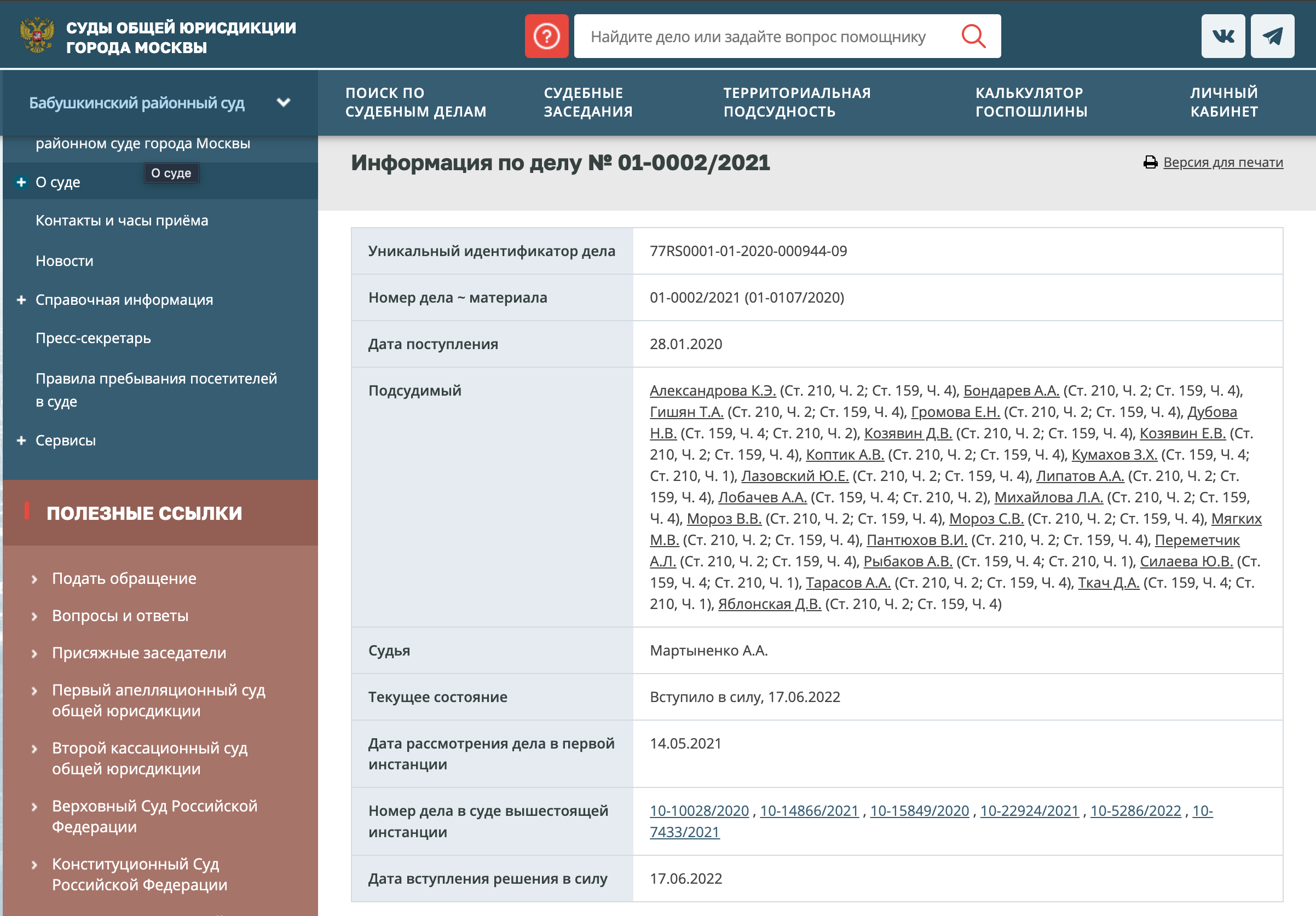Expand the Справочная информация section
The width and height of the screenshot is (1316, 916).
(22, 299)
